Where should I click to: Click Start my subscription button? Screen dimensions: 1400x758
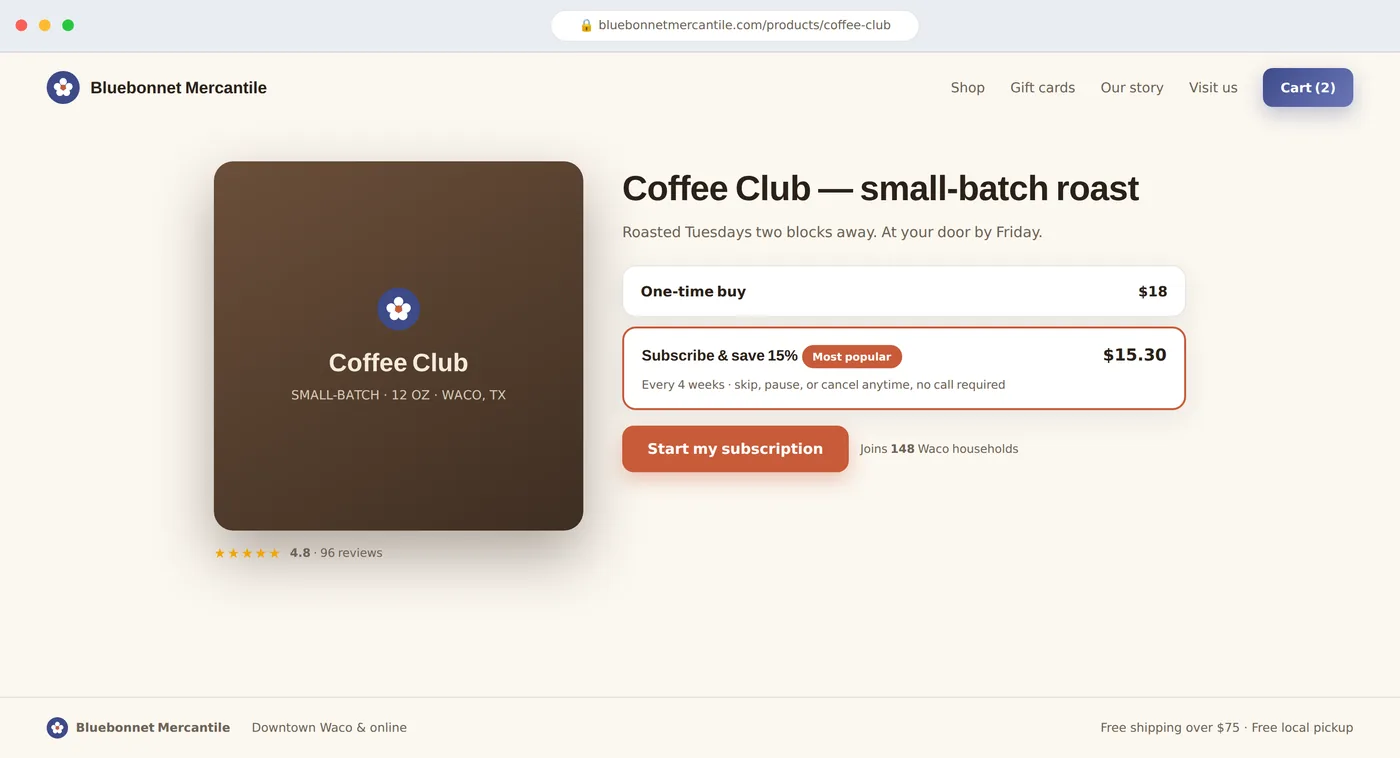(x=735, y=449)
